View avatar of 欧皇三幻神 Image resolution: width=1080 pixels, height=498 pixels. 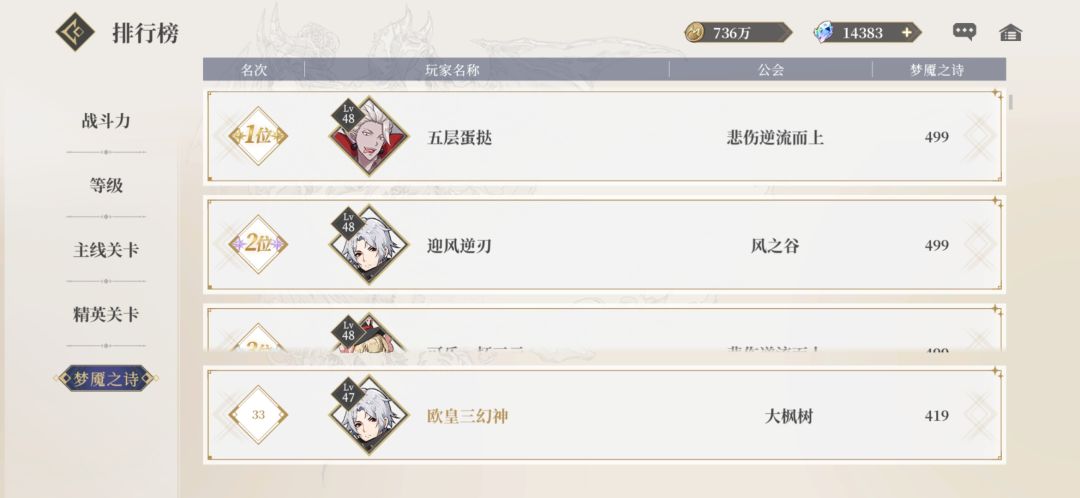pos(369,415)
